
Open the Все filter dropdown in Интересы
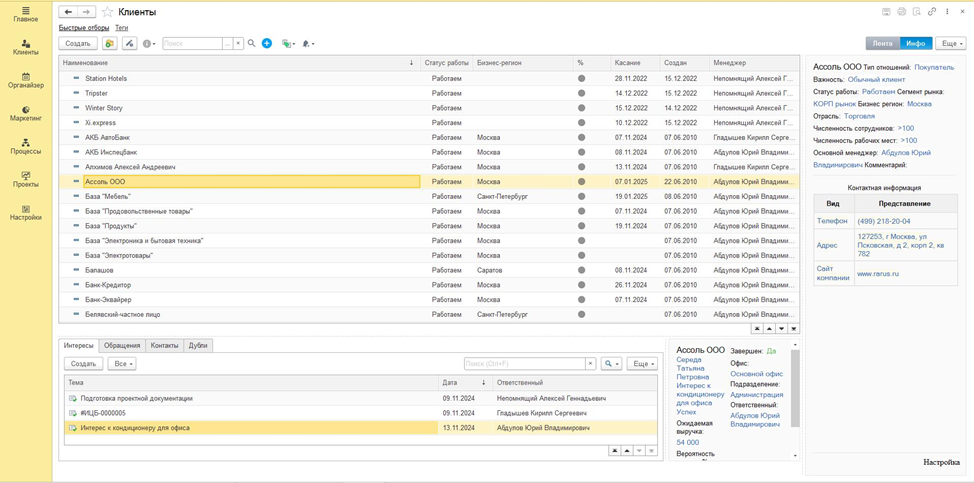click(122, 364)
